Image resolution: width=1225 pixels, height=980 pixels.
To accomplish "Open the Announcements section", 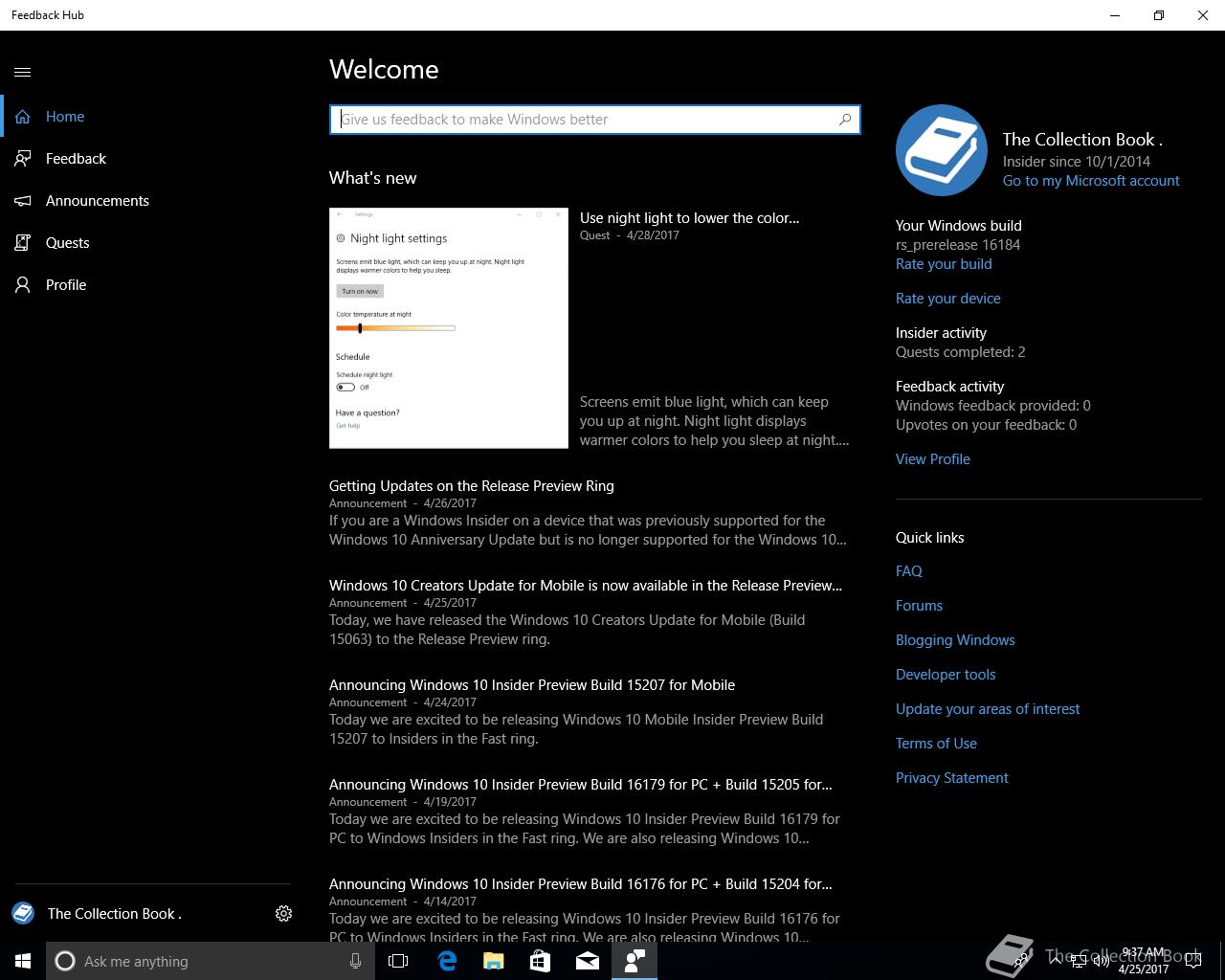I will pos(98,201).
